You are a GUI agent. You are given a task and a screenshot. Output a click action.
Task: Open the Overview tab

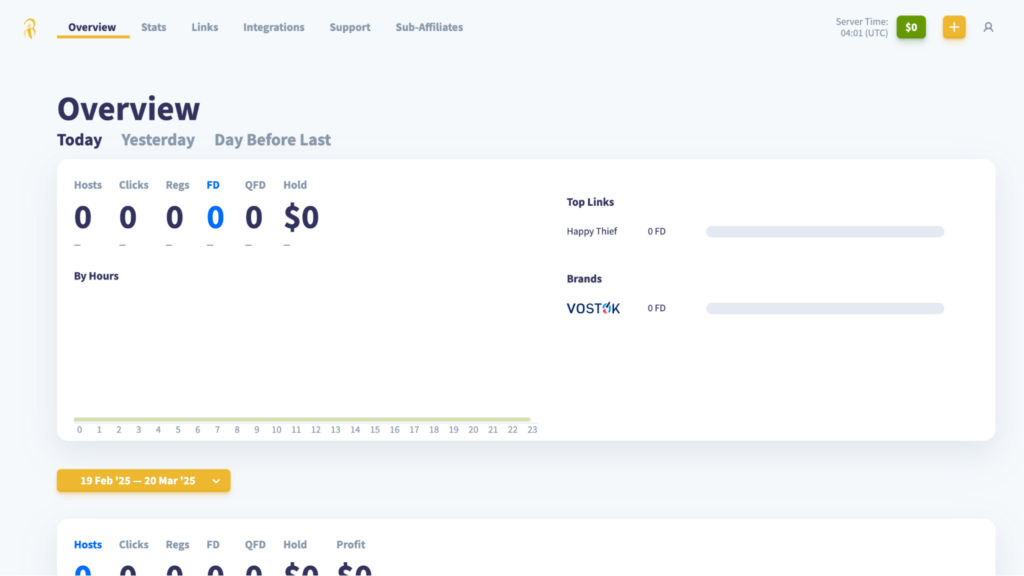pyautogui.click(x=92, y=27)
